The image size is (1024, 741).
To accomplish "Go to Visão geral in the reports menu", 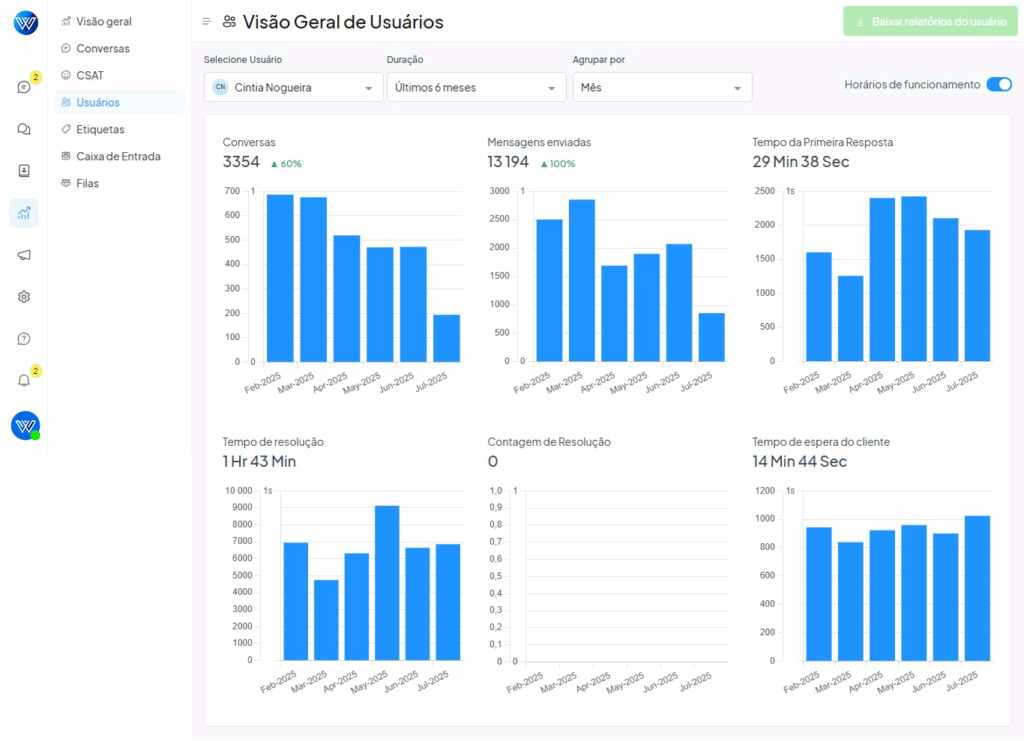I will [103, 21].
